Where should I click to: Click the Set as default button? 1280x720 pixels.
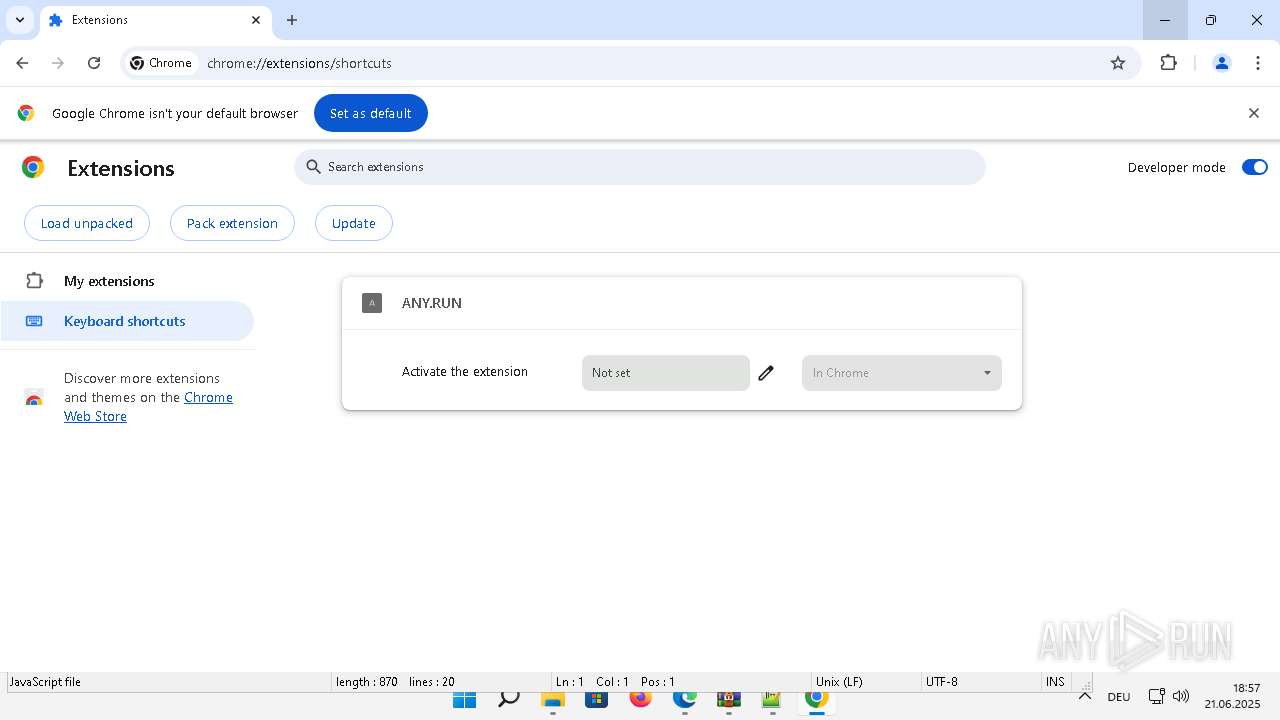pos(371,113)
